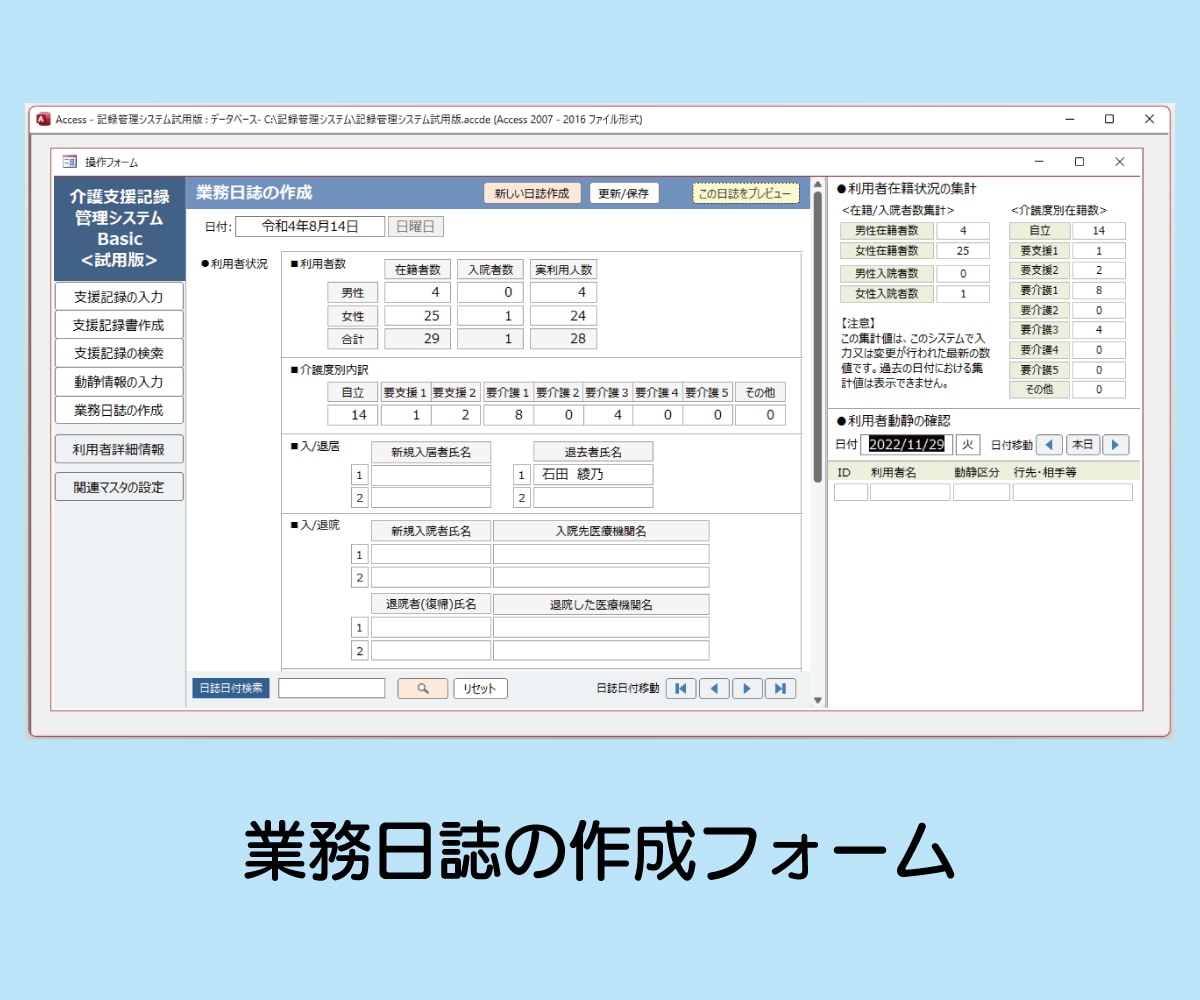Click 行先・相手等 cell in 利用者動静 list
1200x1000 pixels.
(x=1072, y=492)
